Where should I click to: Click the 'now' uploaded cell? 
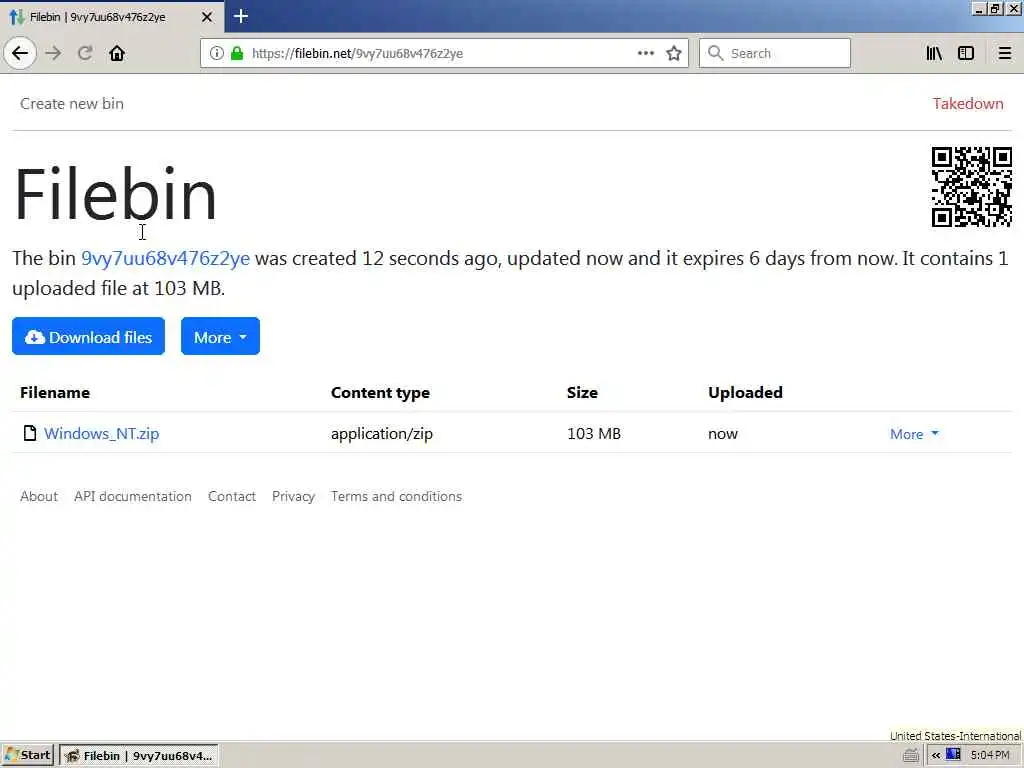click(722, 434)
